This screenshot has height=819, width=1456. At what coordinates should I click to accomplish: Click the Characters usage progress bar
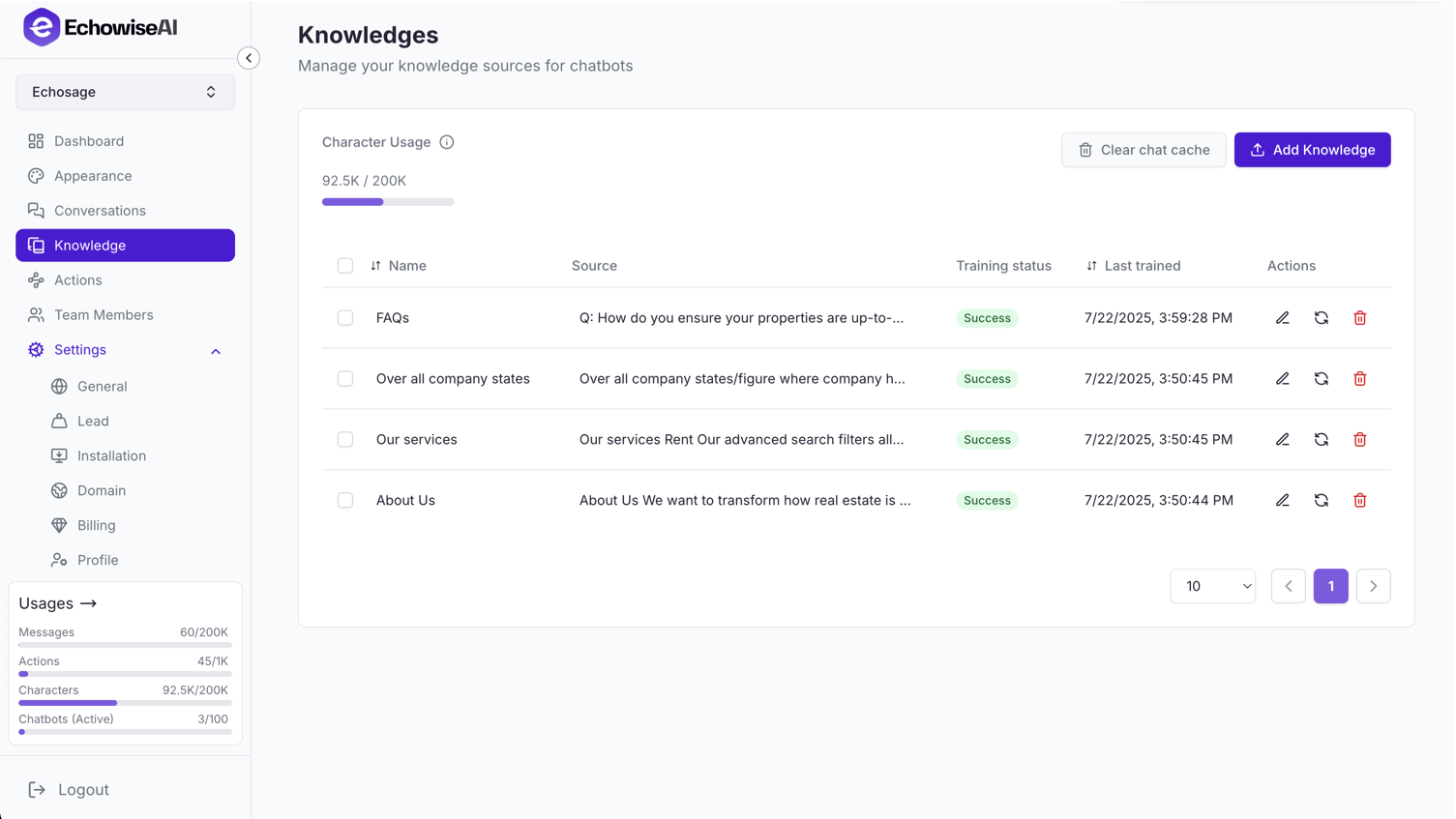[124, 703]
